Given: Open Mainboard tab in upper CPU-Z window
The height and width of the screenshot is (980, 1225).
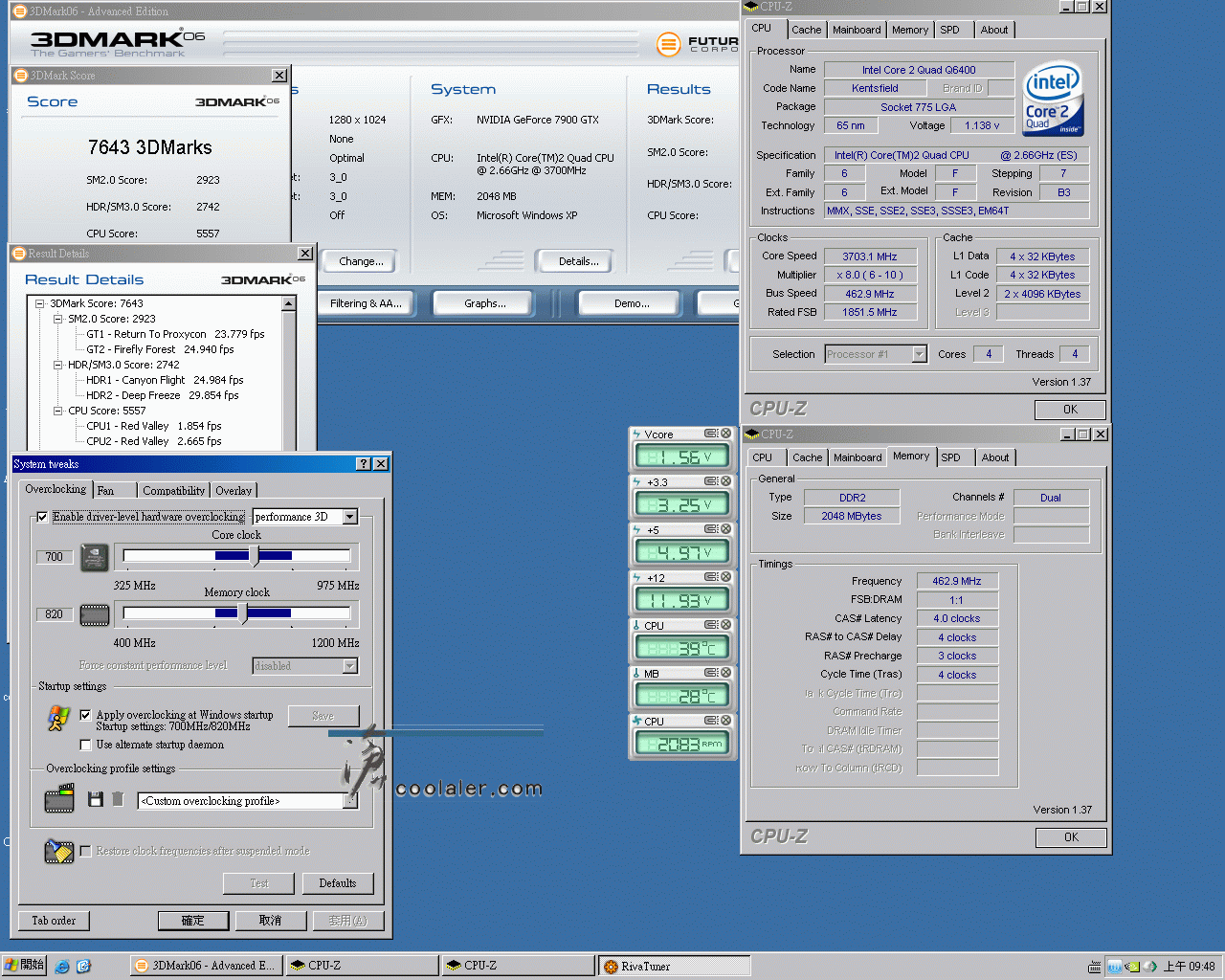Looking at the screenshot, I should pyautogui.click(x=857, y=30).
